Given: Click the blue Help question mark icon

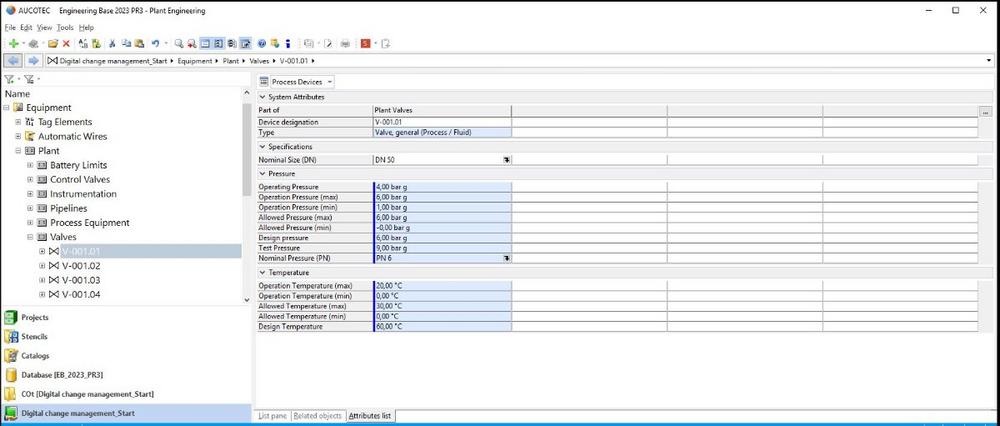Looking at the screenshot, I should [261, 44].
